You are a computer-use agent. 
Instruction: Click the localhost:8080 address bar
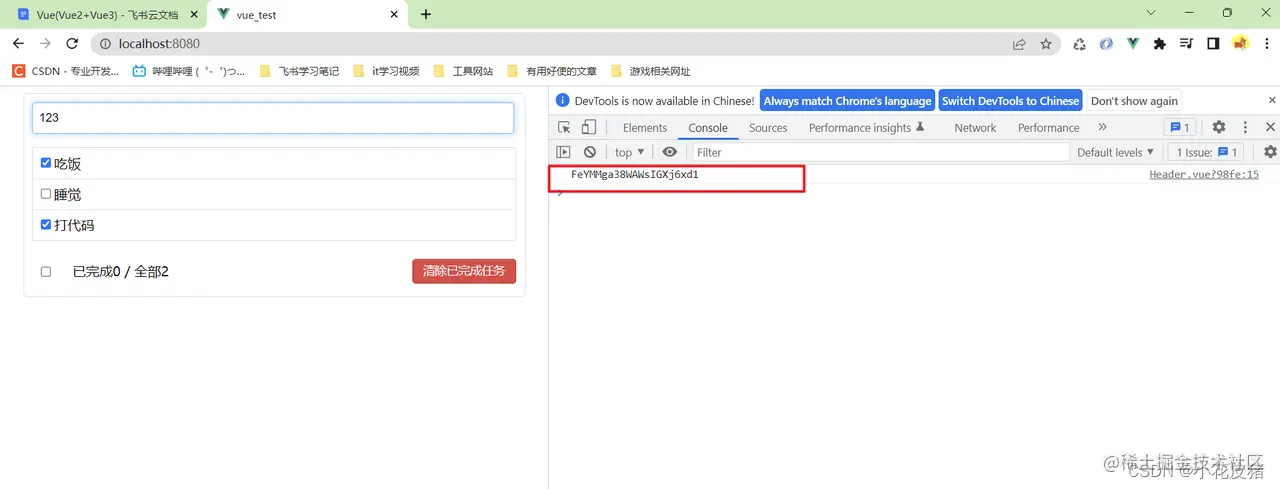560,44
